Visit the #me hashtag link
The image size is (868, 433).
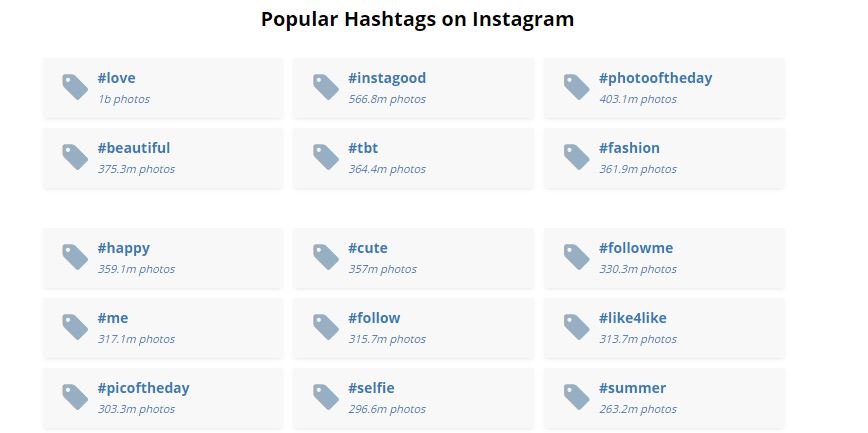113,318
